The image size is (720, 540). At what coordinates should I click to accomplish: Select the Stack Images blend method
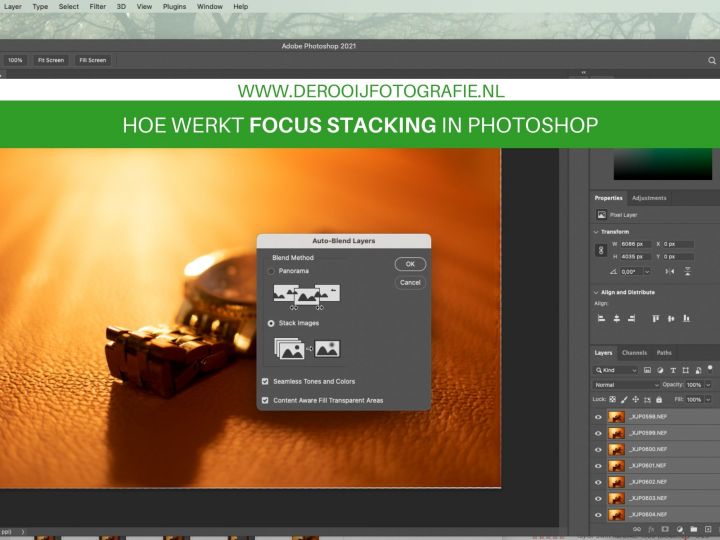[271, 323]
